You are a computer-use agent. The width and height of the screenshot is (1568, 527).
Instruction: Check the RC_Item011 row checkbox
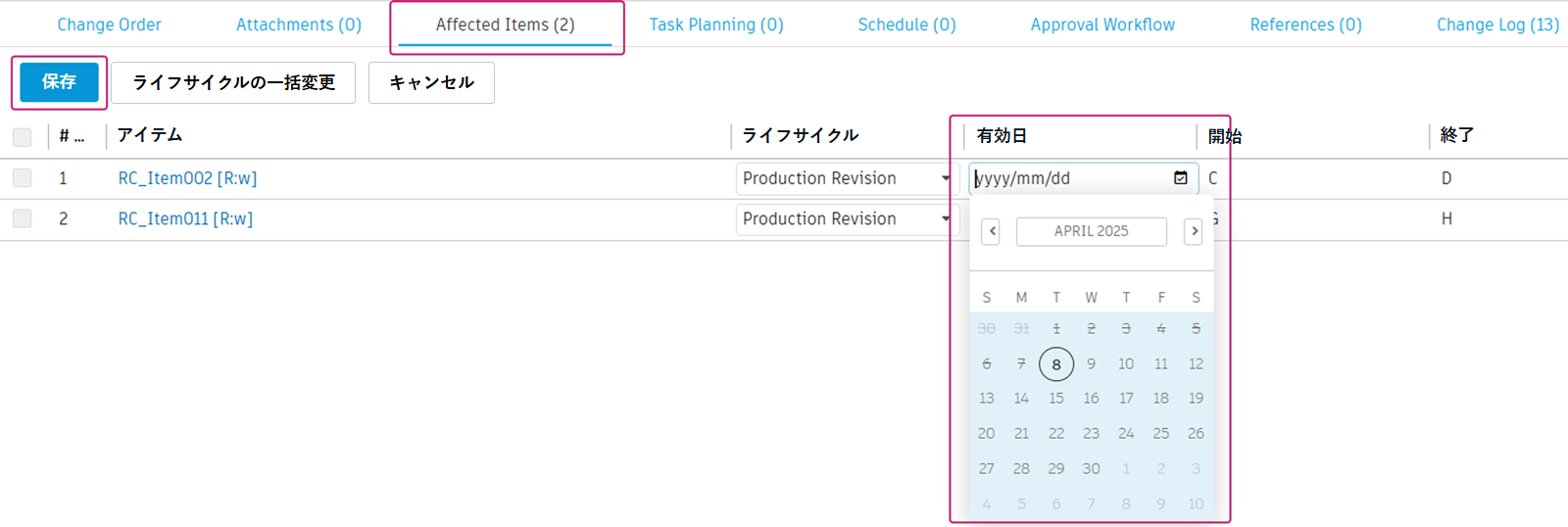pos(23,218)
